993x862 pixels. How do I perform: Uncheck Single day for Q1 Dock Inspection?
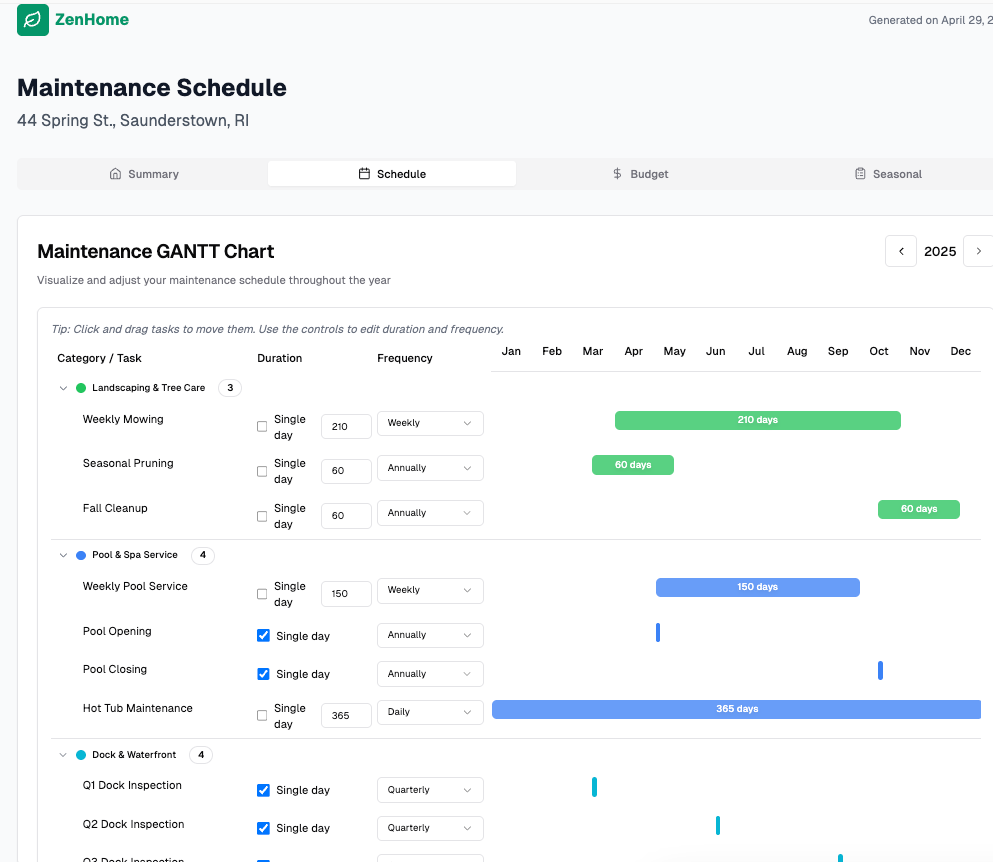(263, 790)
